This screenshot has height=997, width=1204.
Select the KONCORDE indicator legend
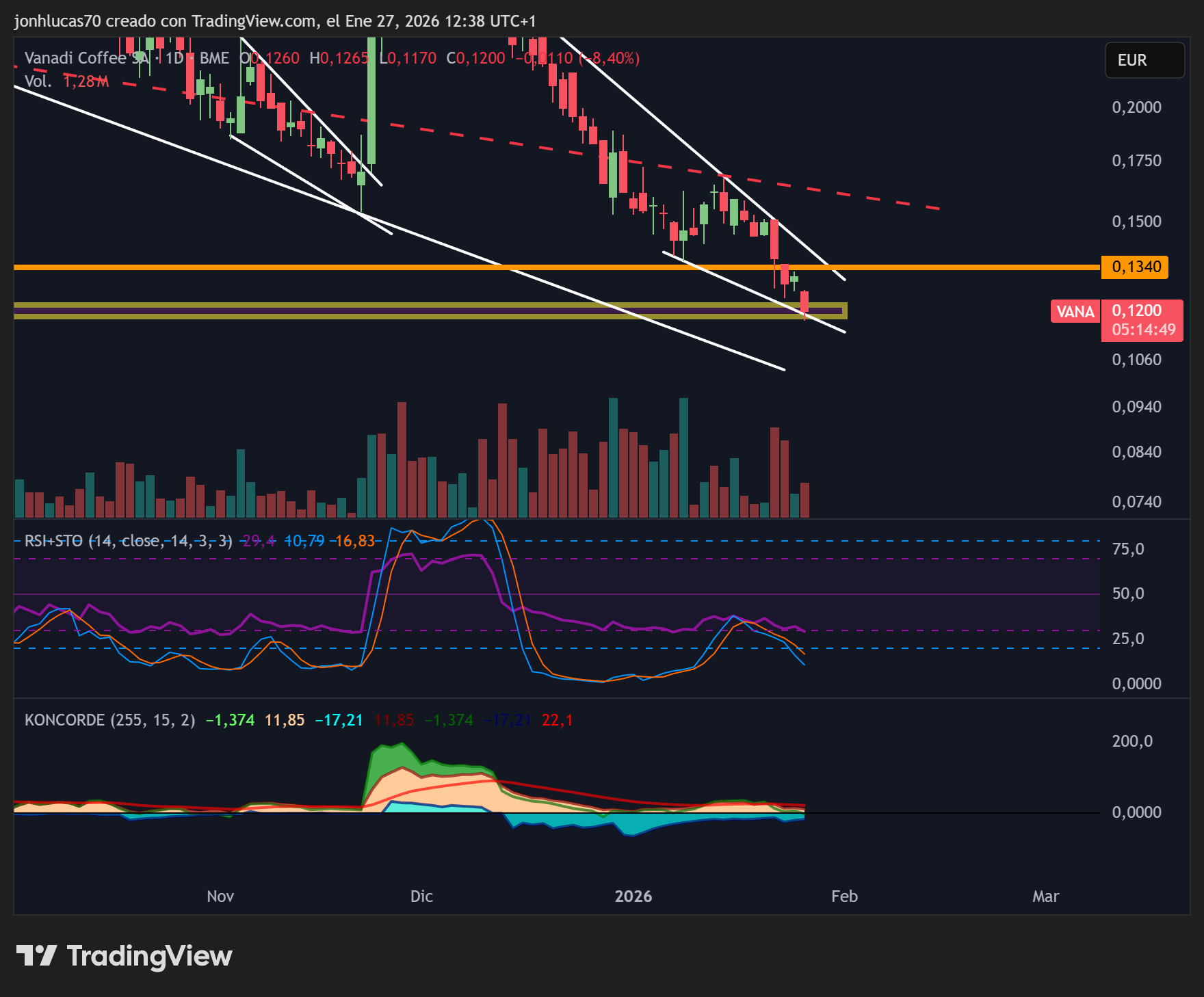coord(109,720)
